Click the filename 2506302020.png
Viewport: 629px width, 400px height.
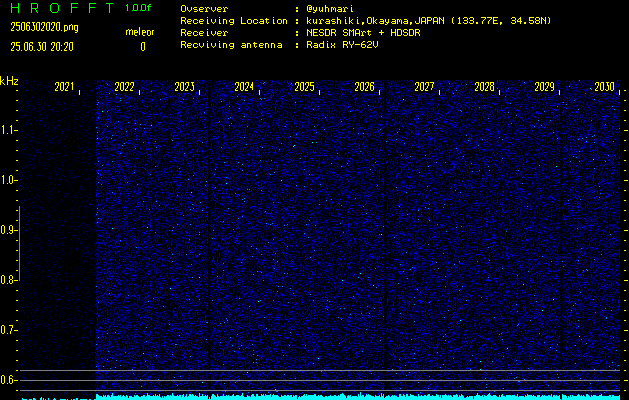coord(45,27)
